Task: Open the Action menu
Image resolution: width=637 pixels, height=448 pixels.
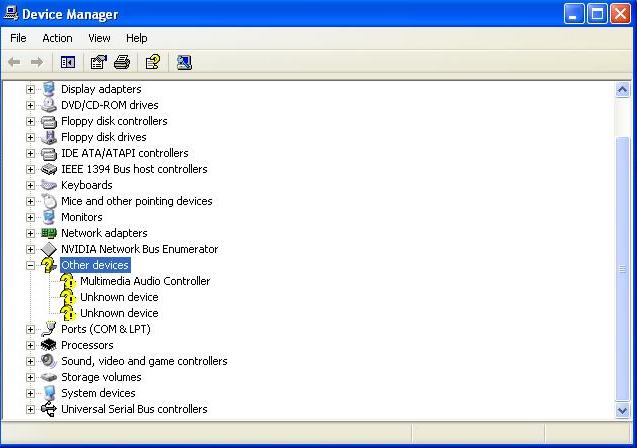Action: 57,38
